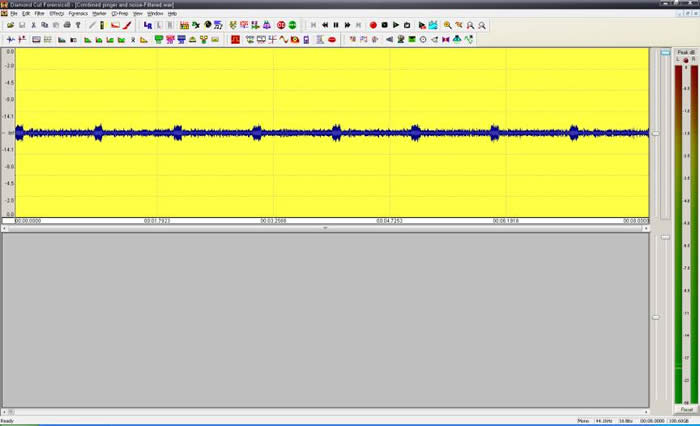Click the first waveform burst in display
The width and height of the screenshot is (700, 426).
click(19, 133)
